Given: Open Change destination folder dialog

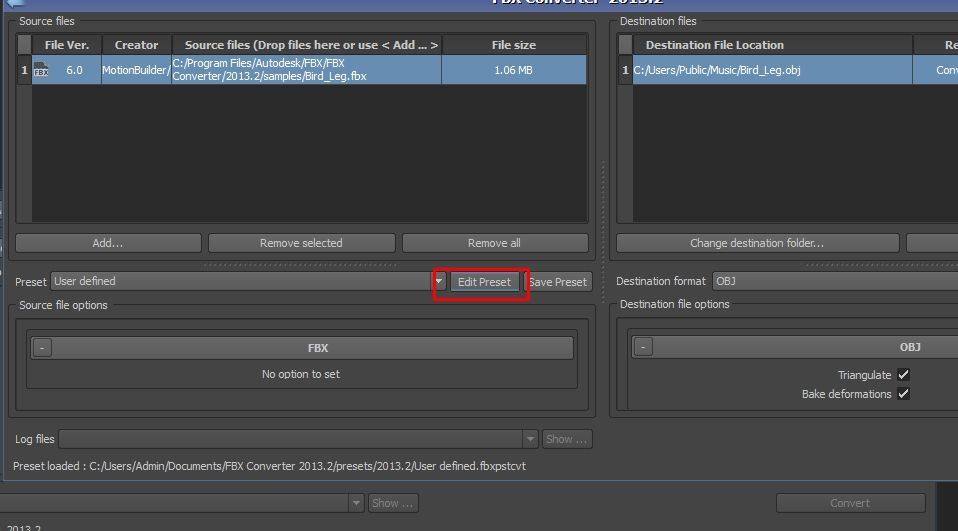Looking at the screenshot, I should [x=757, y=243].
